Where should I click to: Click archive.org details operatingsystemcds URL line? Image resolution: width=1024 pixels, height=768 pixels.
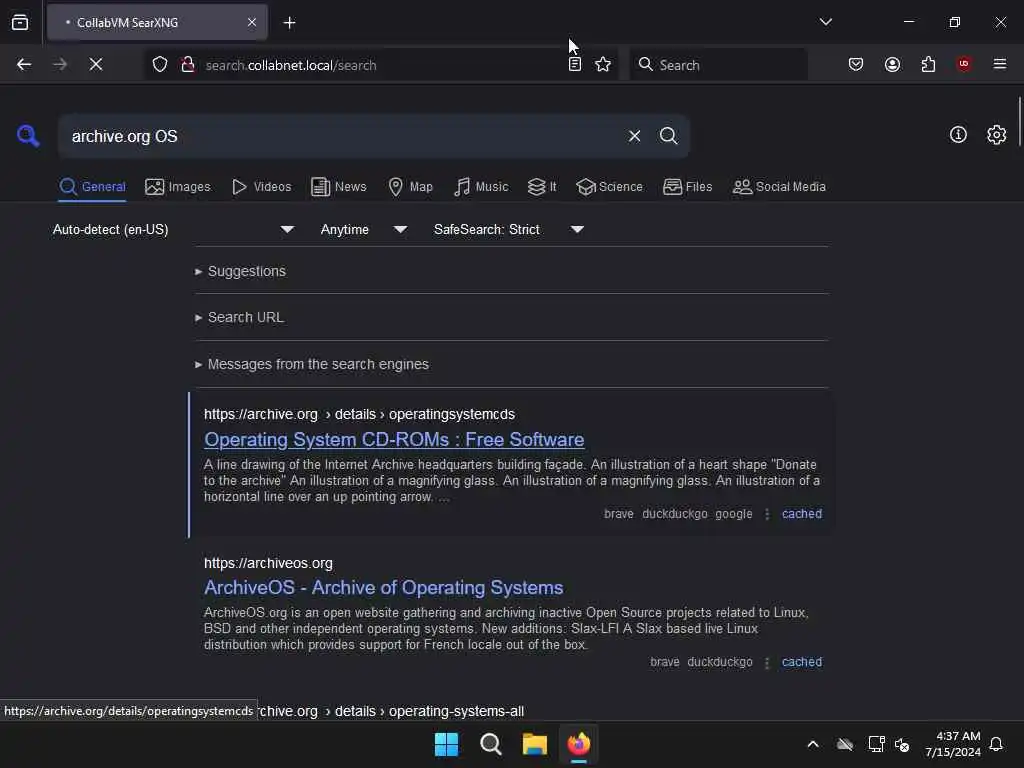tap(359, 415)
